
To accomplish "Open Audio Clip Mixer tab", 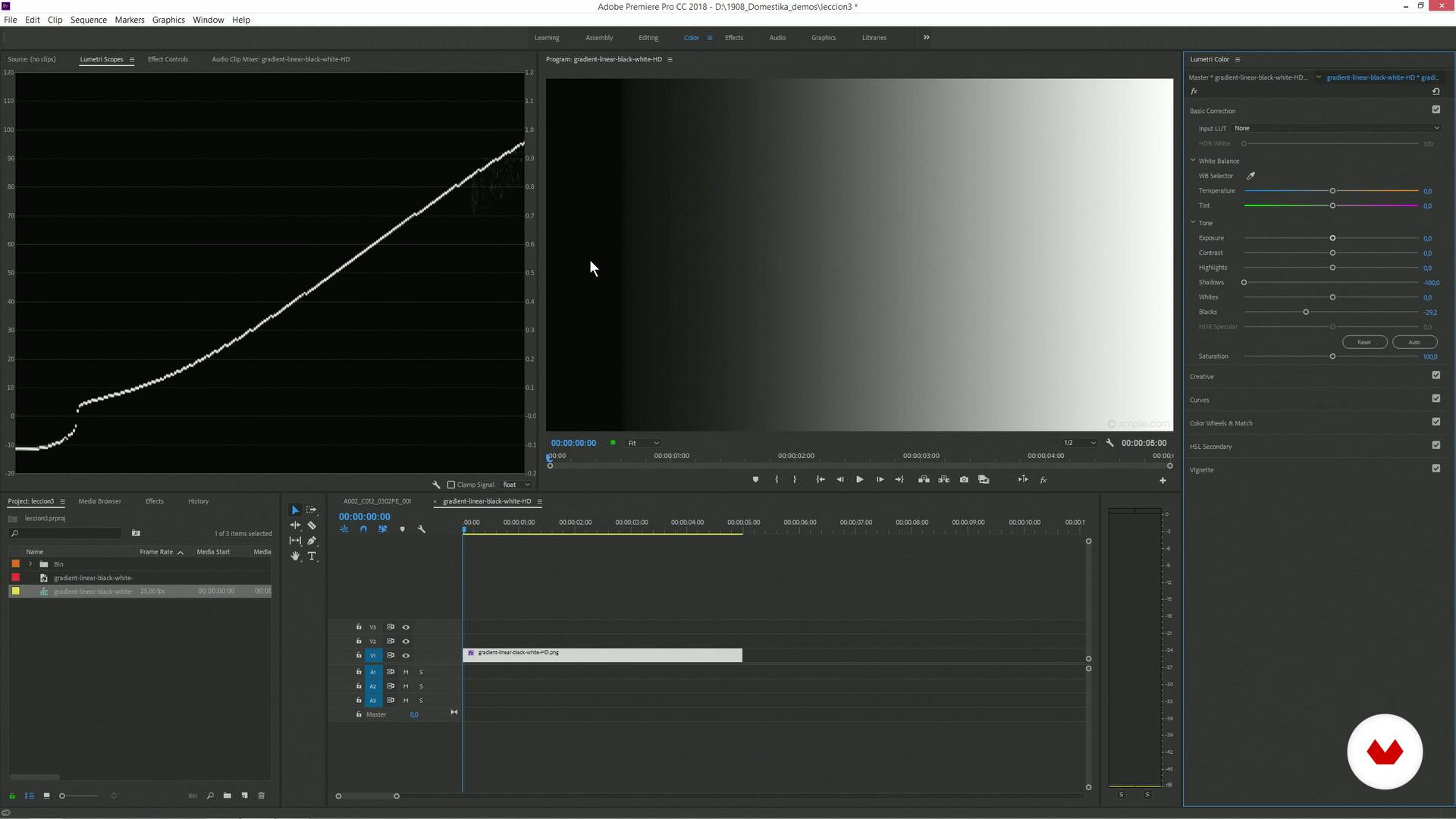I will 281,59.
